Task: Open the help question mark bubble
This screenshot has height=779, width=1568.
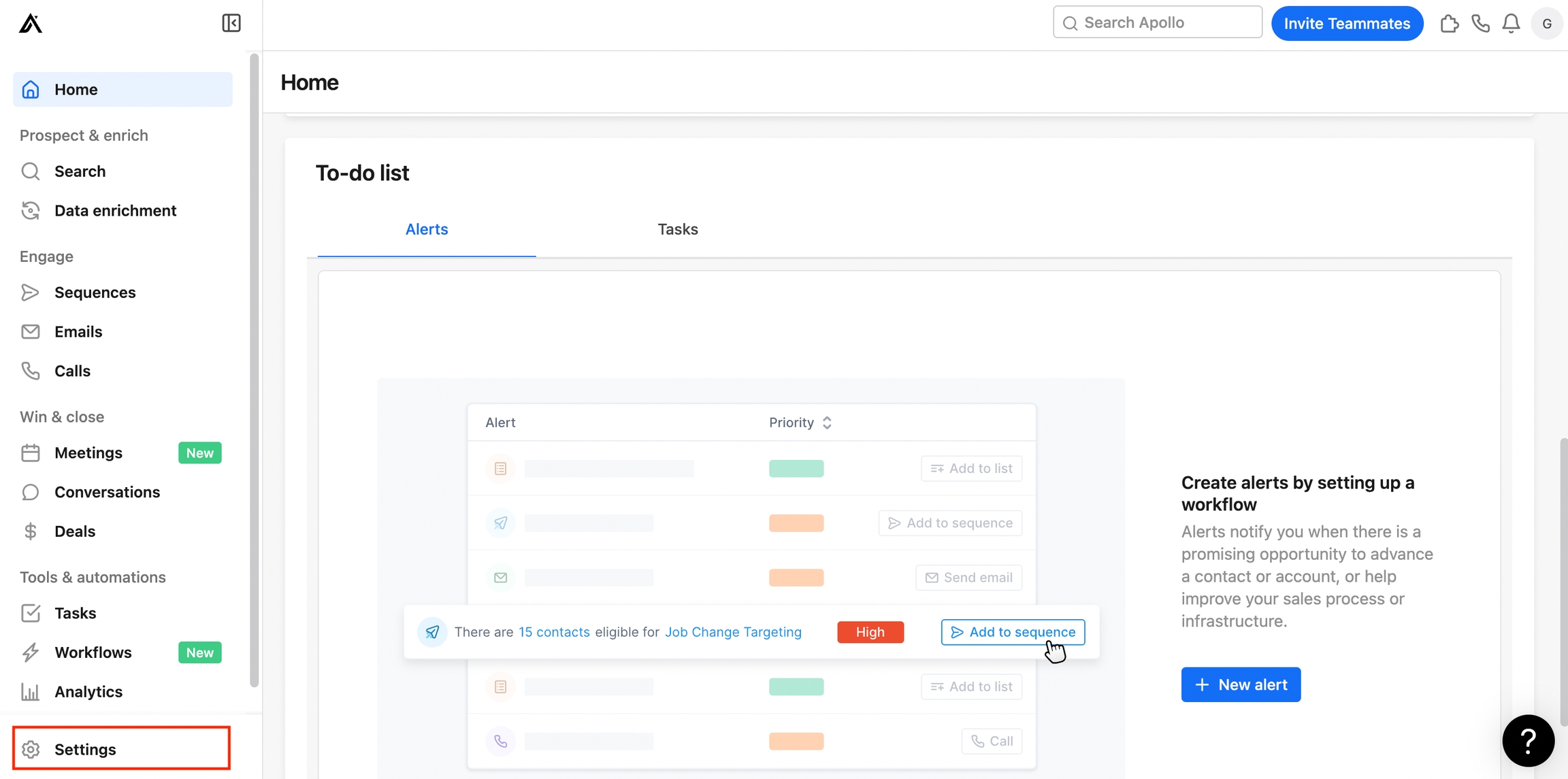Action: [1528, 740]
